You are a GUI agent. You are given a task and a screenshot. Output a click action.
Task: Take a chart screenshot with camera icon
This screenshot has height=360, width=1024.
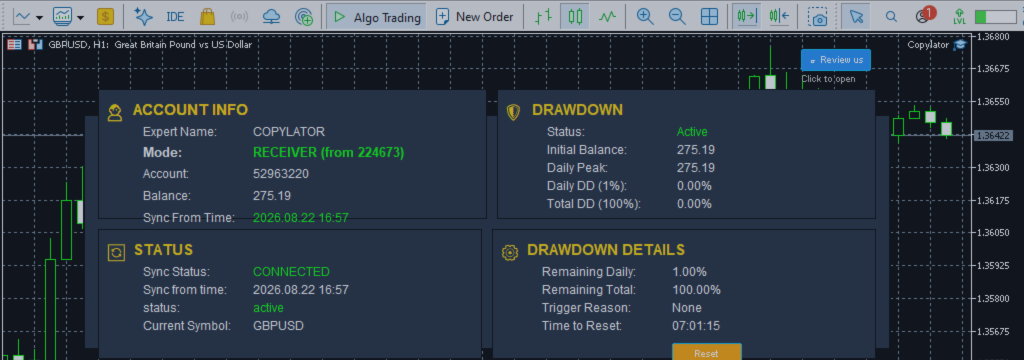point(818,16)
